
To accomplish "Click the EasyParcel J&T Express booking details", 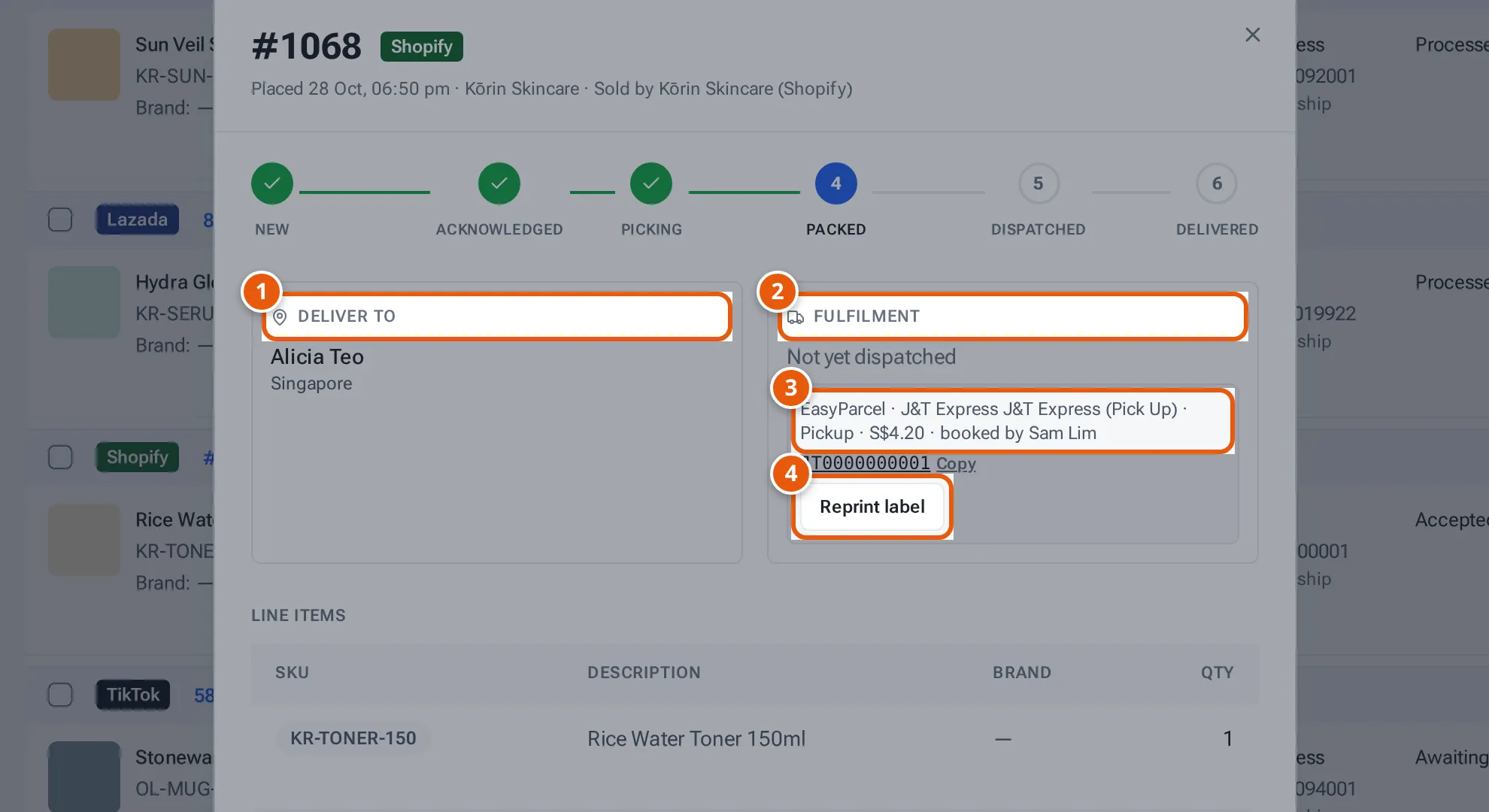I will [1012, 421].
